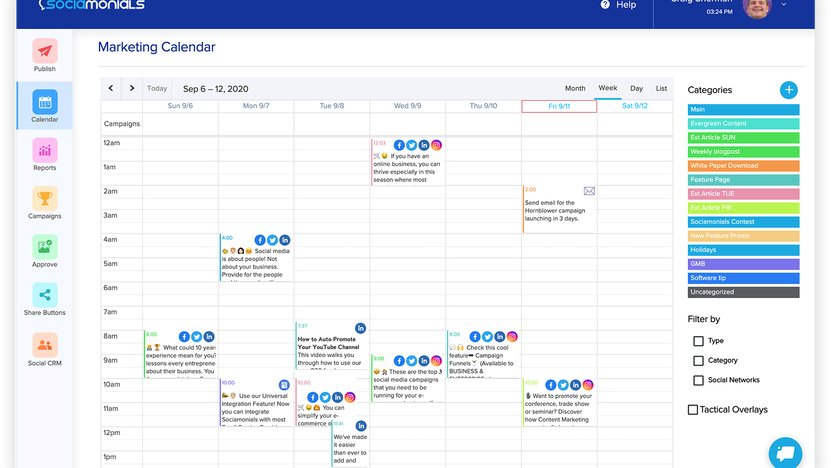
Task: Check the Category filter checkbox
Action: (698, 361)
